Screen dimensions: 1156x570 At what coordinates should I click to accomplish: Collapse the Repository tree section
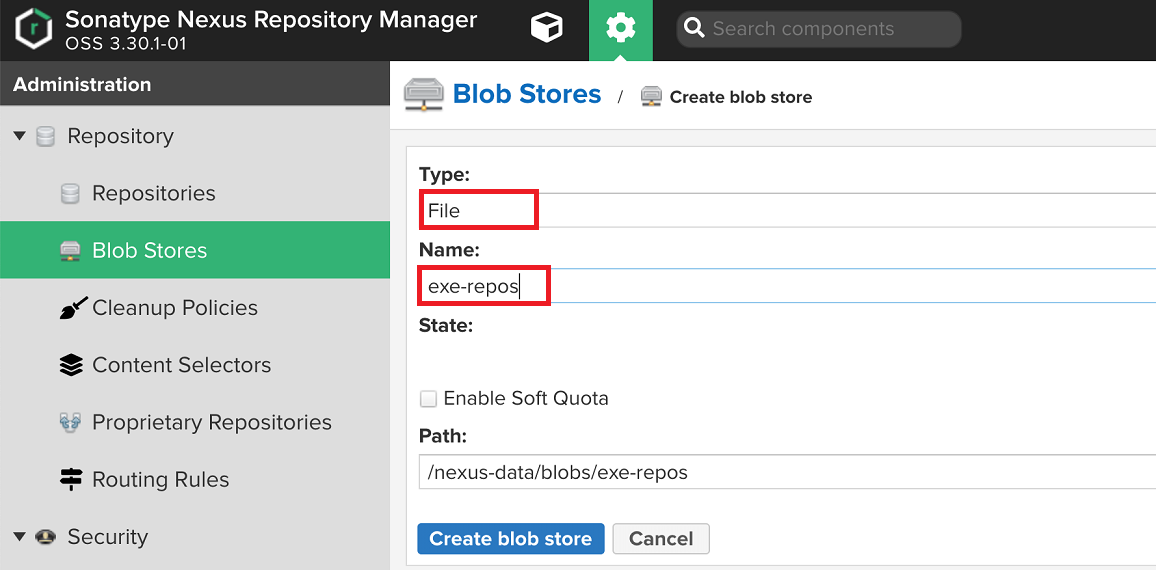click(x=20, y=136)
